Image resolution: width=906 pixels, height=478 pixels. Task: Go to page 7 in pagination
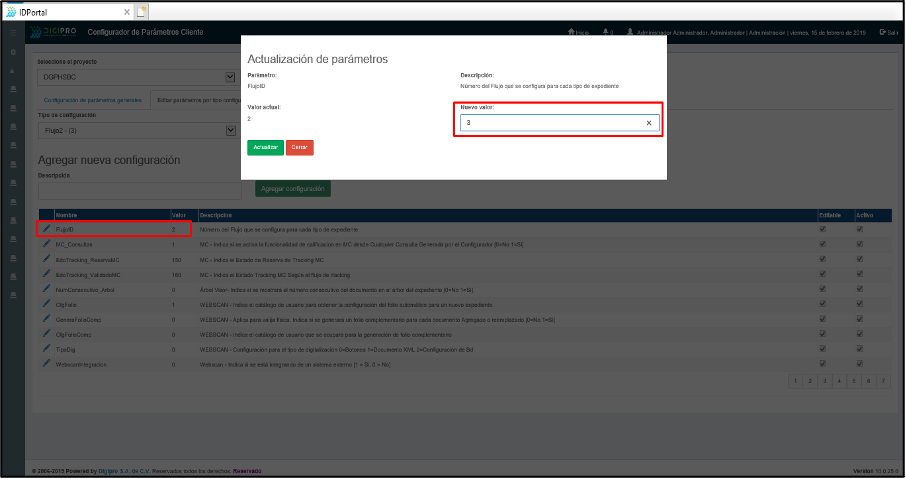click(x=883, y=381)
